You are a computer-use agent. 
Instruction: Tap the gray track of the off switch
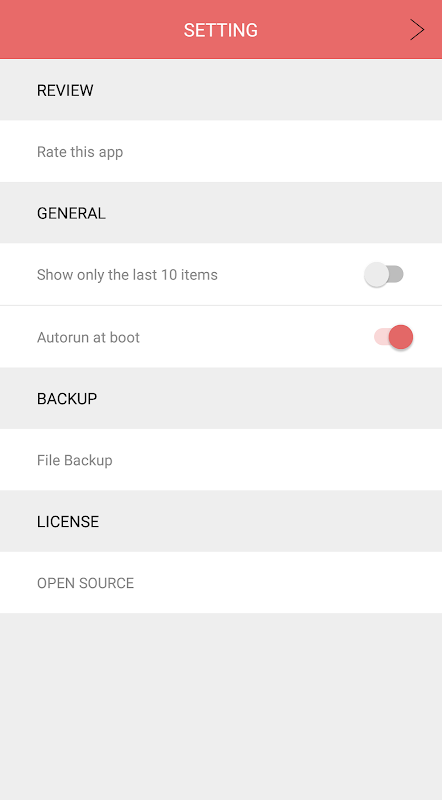coord(396,274)
